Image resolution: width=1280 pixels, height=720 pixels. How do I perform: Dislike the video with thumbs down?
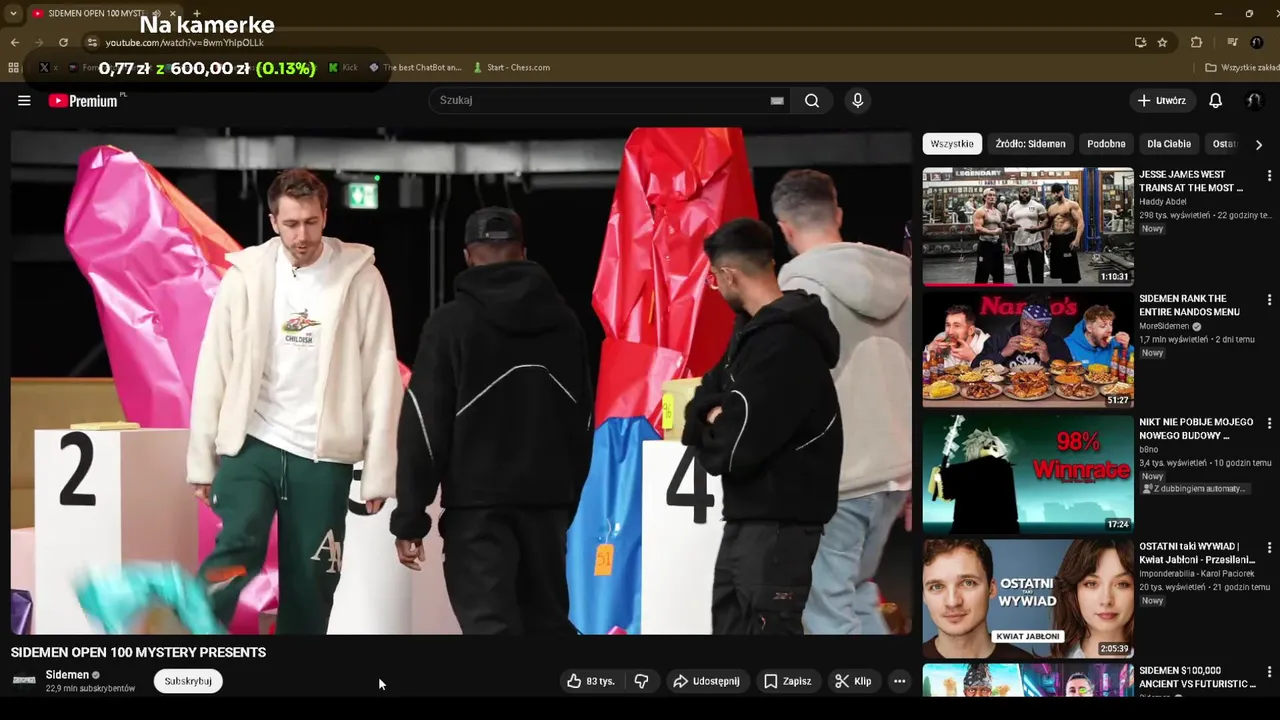(642, 681)
